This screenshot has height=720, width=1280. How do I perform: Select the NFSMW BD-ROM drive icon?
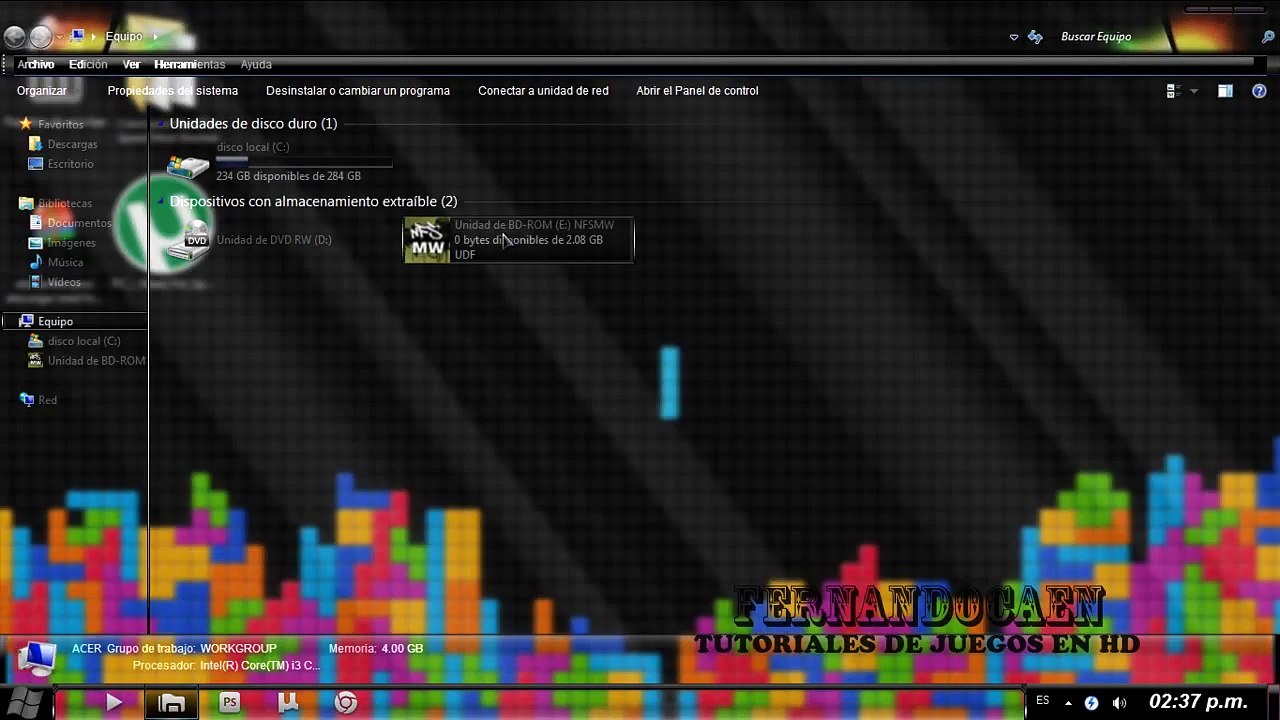(427, 240)
